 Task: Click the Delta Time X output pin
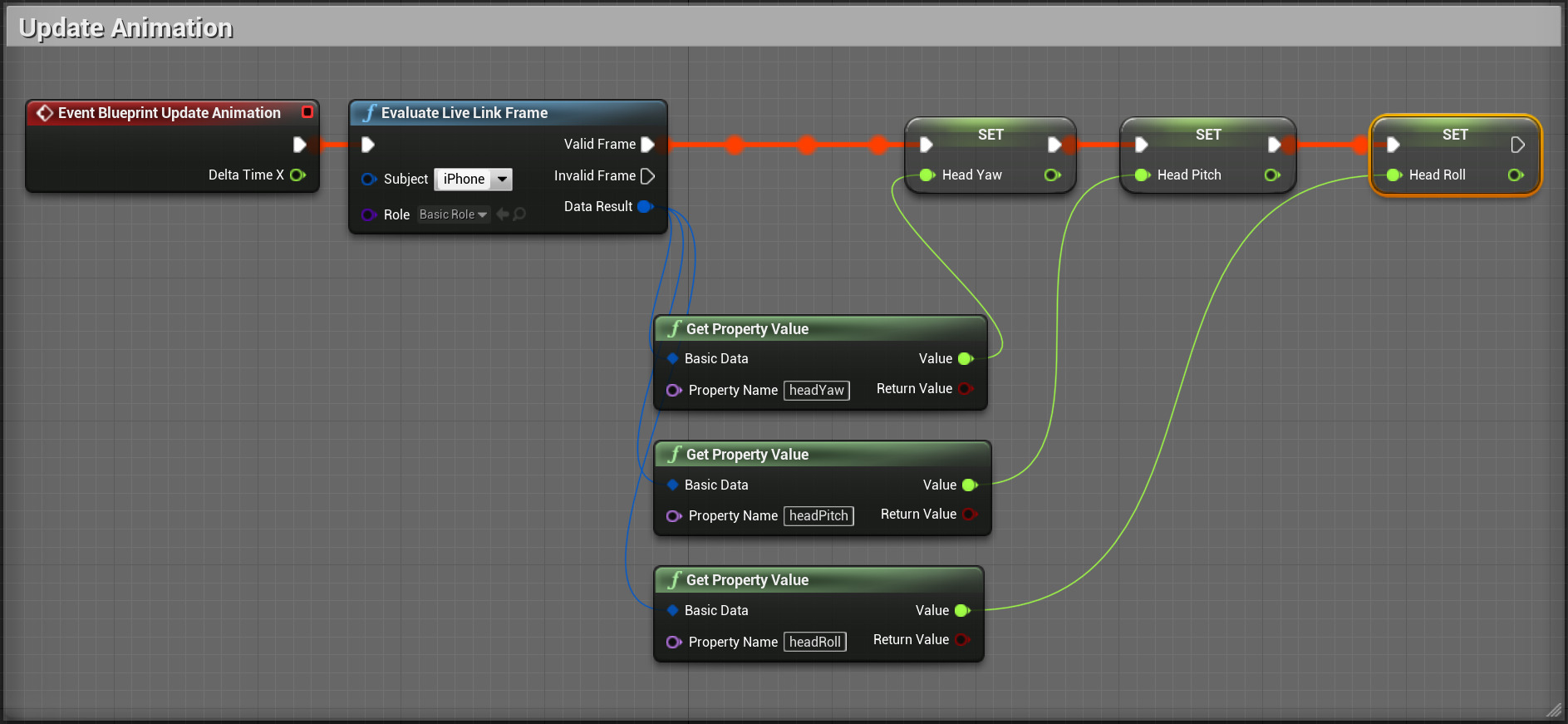pyautogui.click(x=297, y=175)
